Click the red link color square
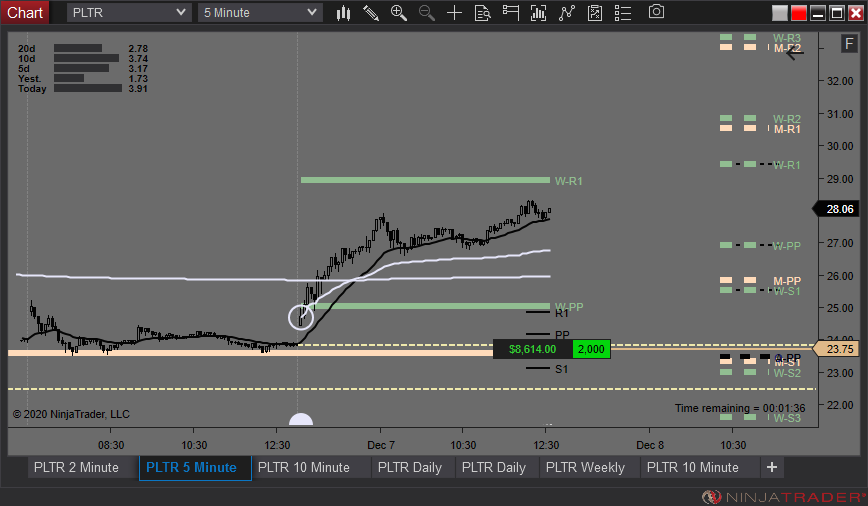This screenshot has width=868, height=506. 799,13
